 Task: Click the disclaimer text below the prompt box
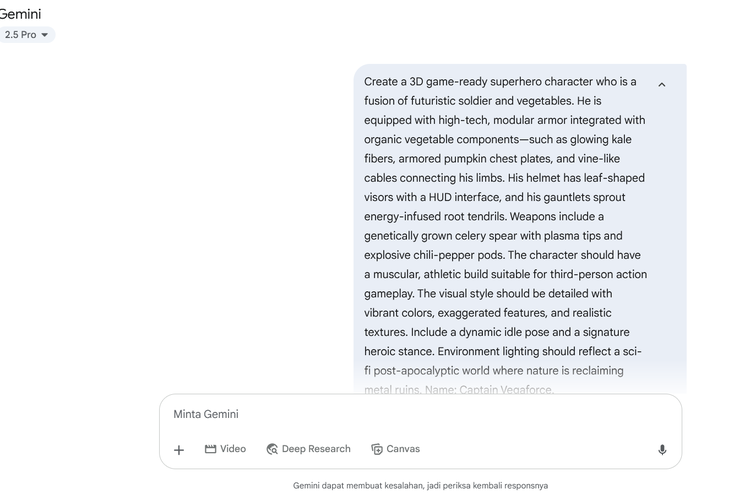420,486
